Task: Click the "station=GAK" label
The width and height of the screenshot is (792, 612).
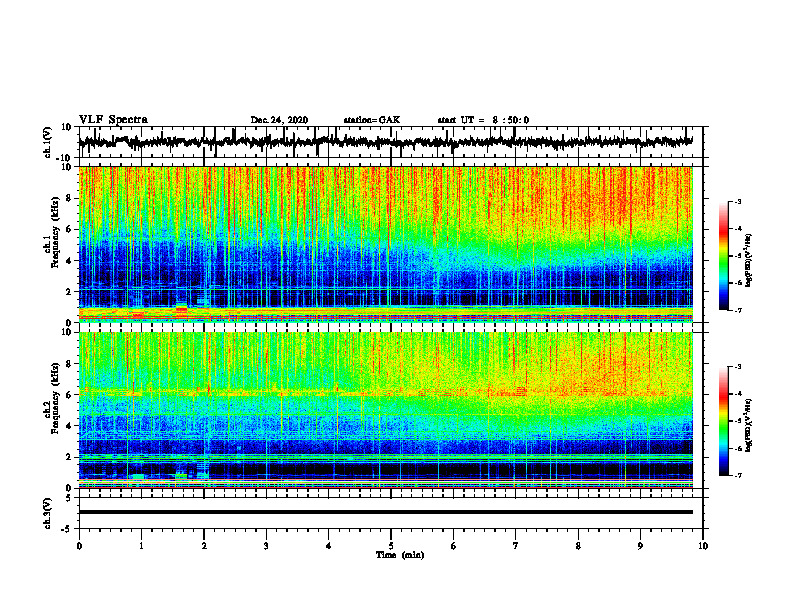Action: pos(372,120)
